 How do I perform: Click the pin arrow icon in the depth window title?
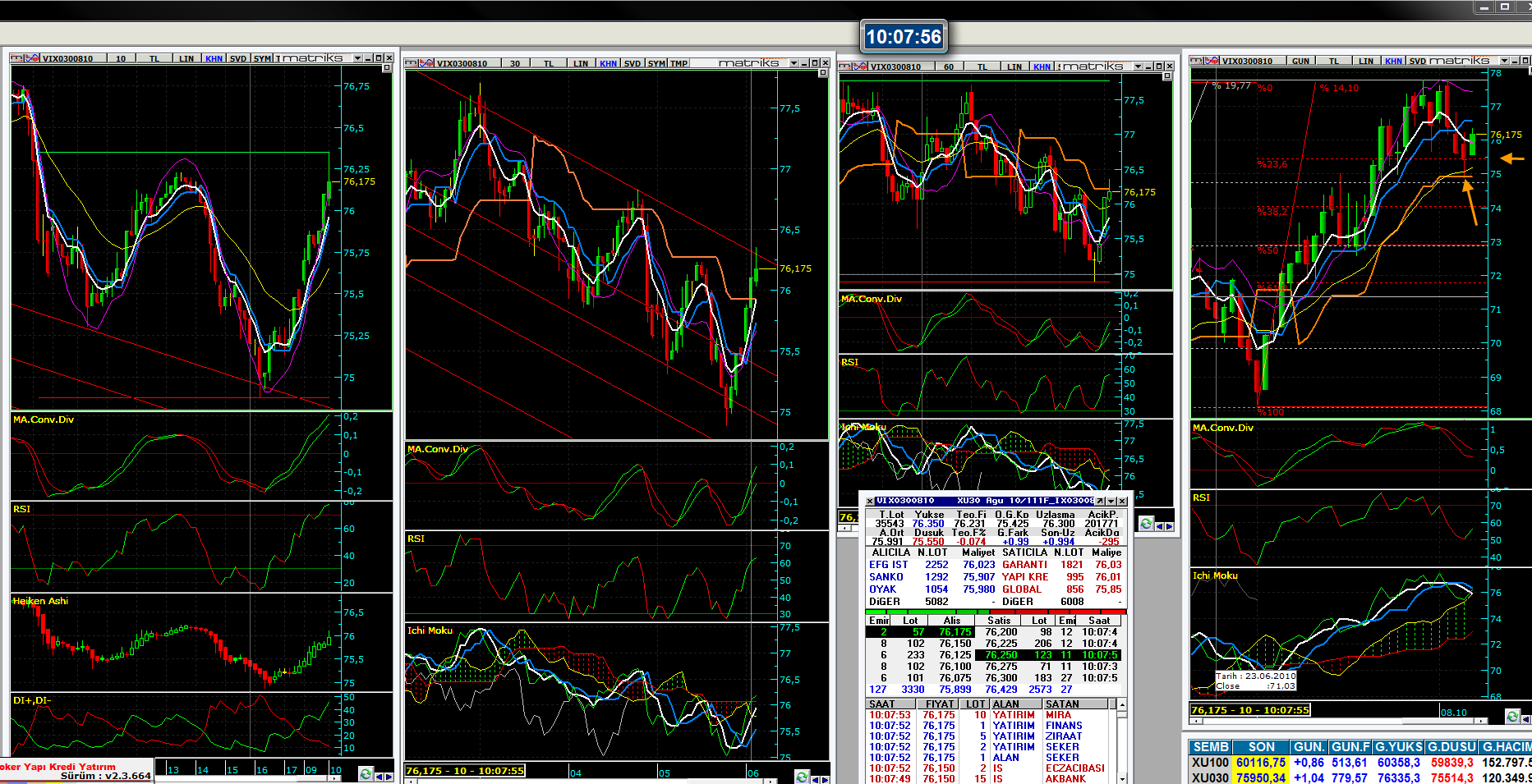tap(1100, 501)
